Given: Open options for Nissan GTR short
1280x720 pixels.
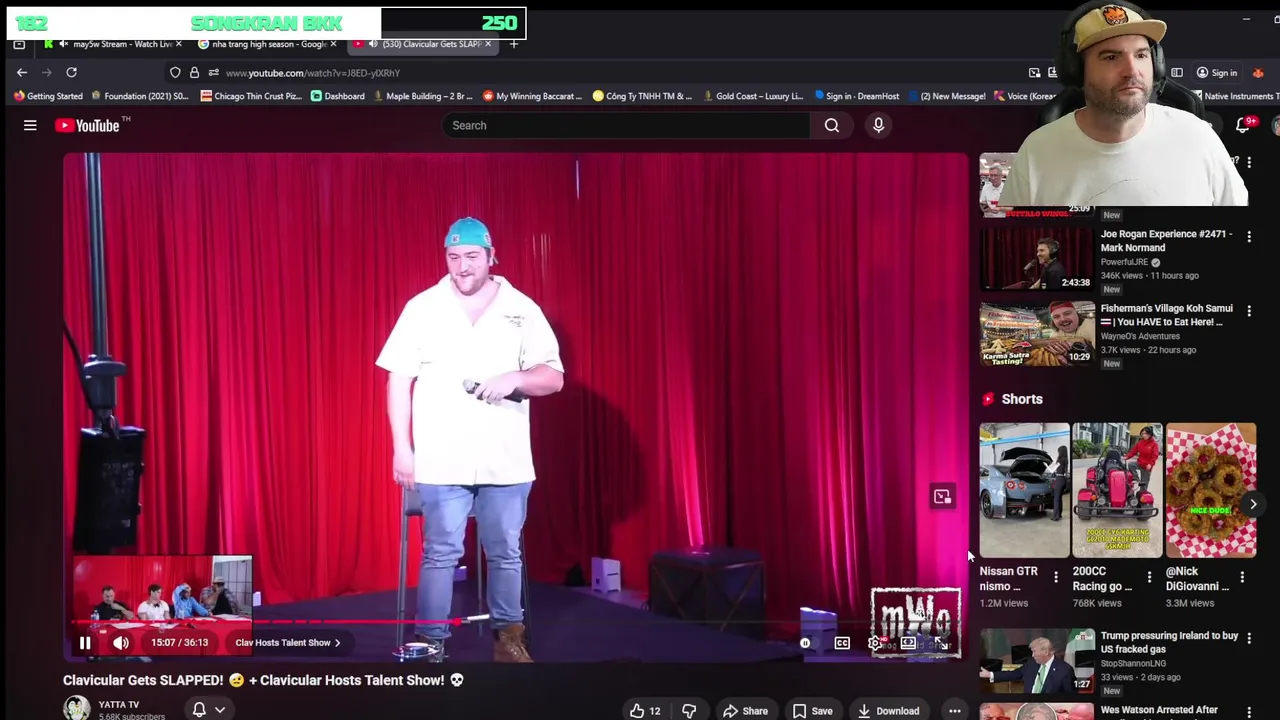Looking at the screenshot, I should (x=1056, y=577).
